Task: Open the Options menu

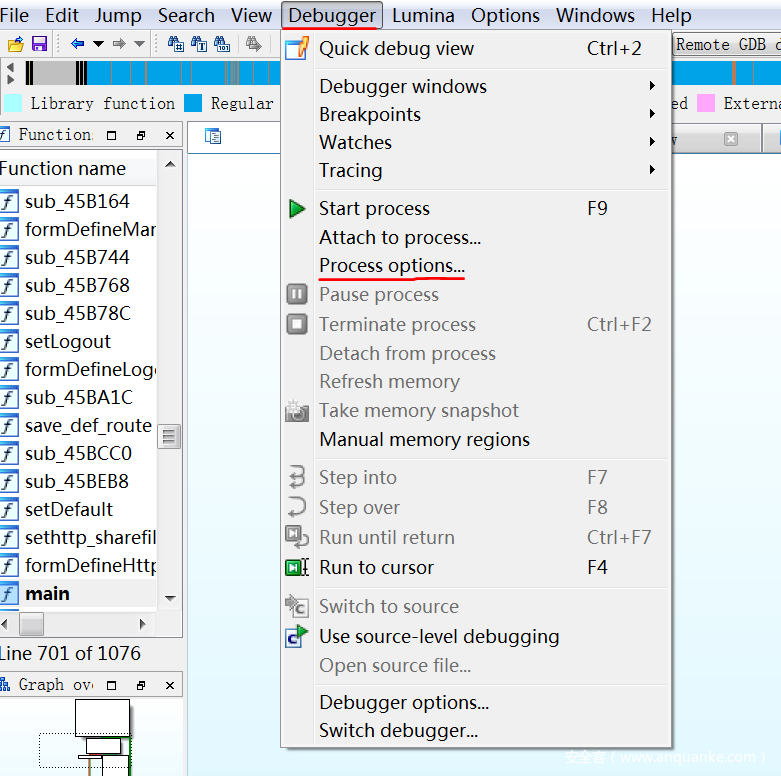Action: (x=505, y=15)
